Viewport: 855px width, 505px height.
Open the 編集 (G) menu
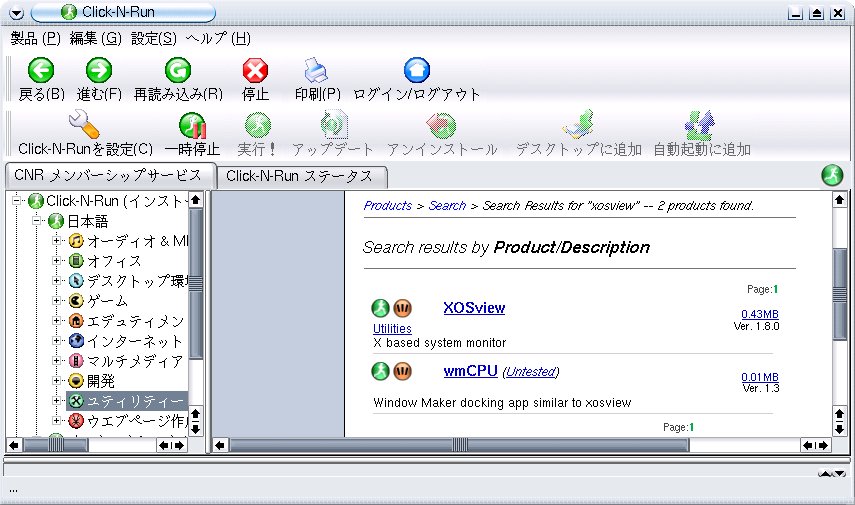[x=95, y=38]
